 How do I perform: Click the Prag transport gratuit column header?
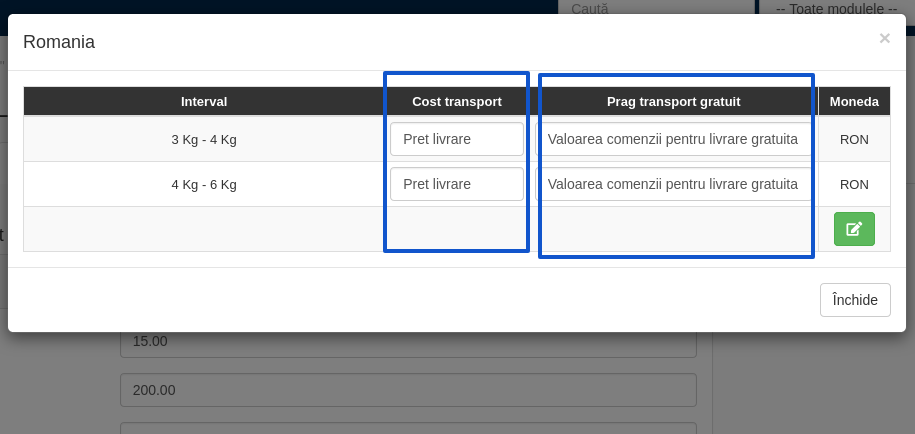coord(673,102)
